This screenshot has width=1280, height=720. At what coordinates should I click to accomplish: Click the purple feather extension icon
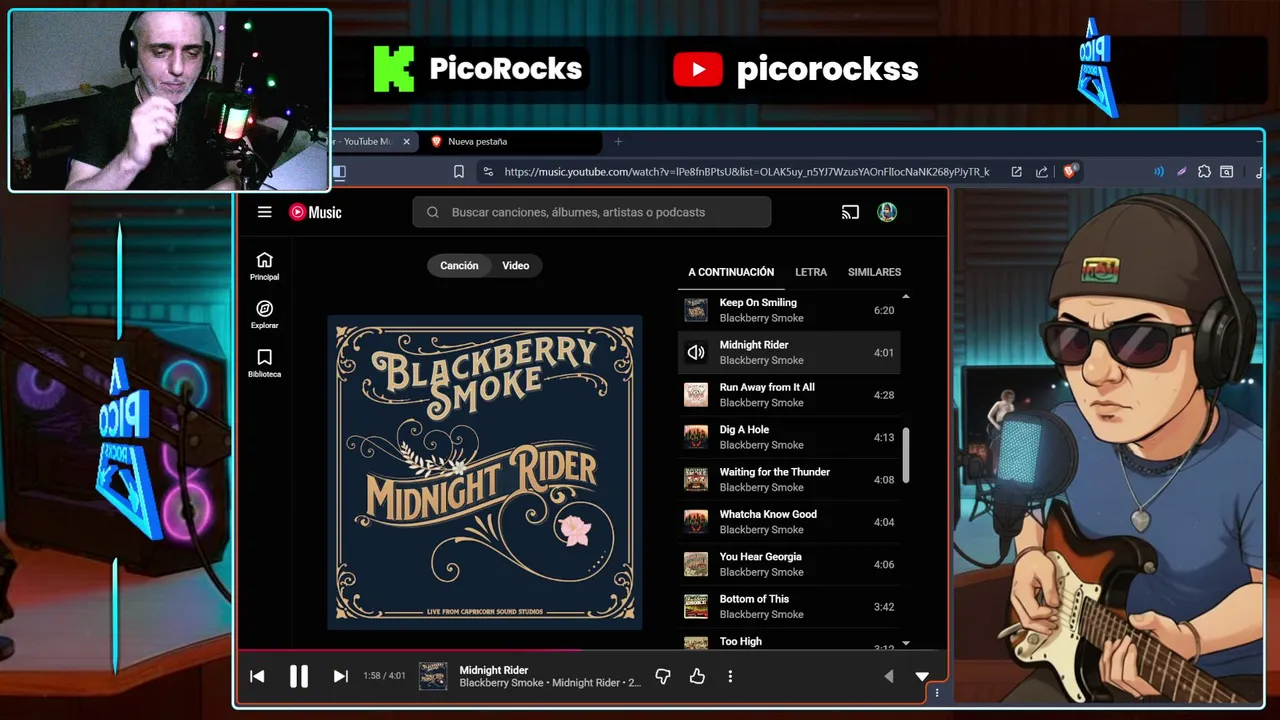point(1181,172)
